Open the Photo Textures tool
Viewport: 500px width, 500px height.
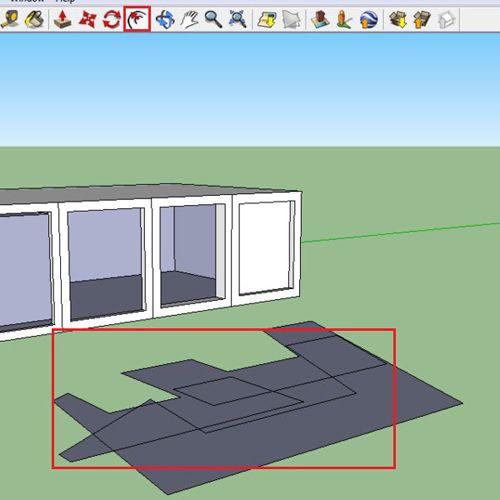tap(344, 19)
